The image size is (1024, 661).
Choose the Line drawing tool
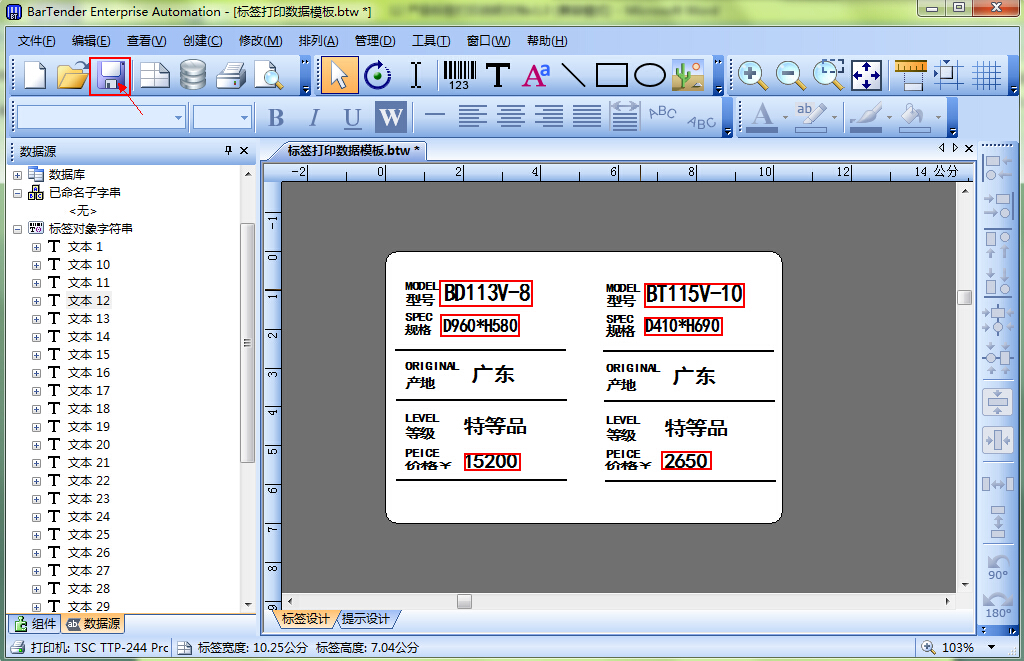572,75
